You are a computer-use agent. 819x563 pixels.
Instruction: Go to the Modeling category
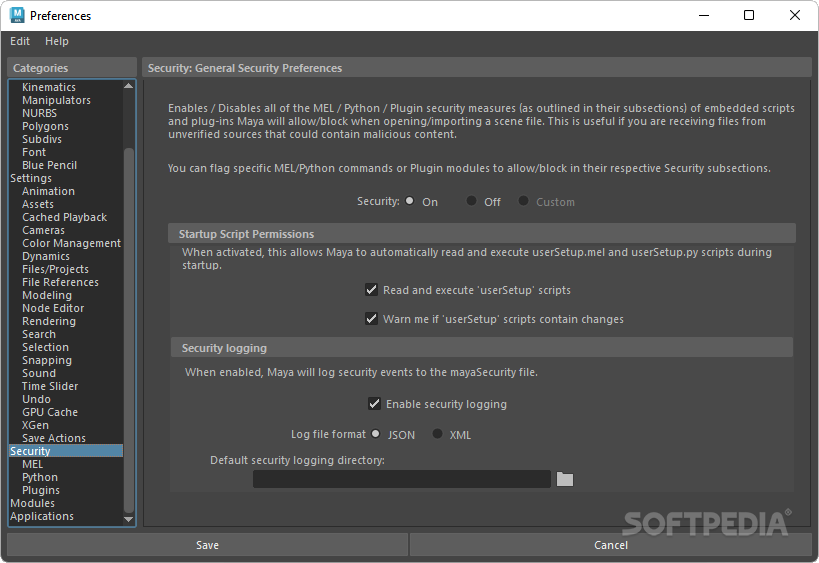coord(47,295)
